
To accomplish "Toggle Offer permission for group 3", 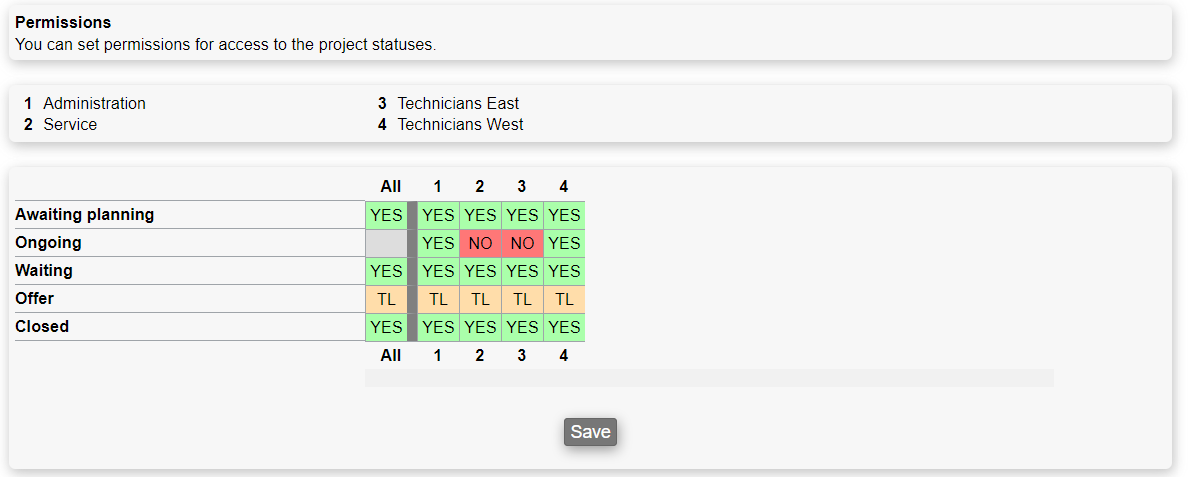I will click(x=522, y=299).
